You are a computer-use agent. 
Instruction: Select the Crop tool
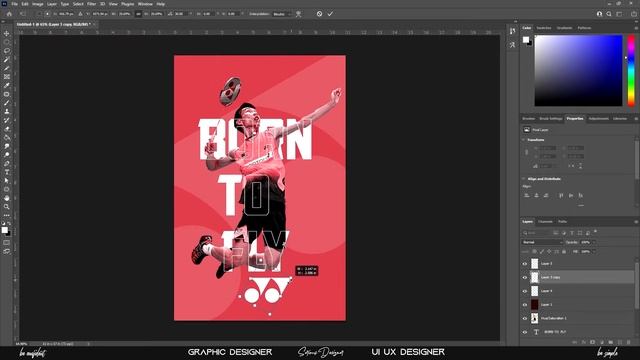pos(7,68)
